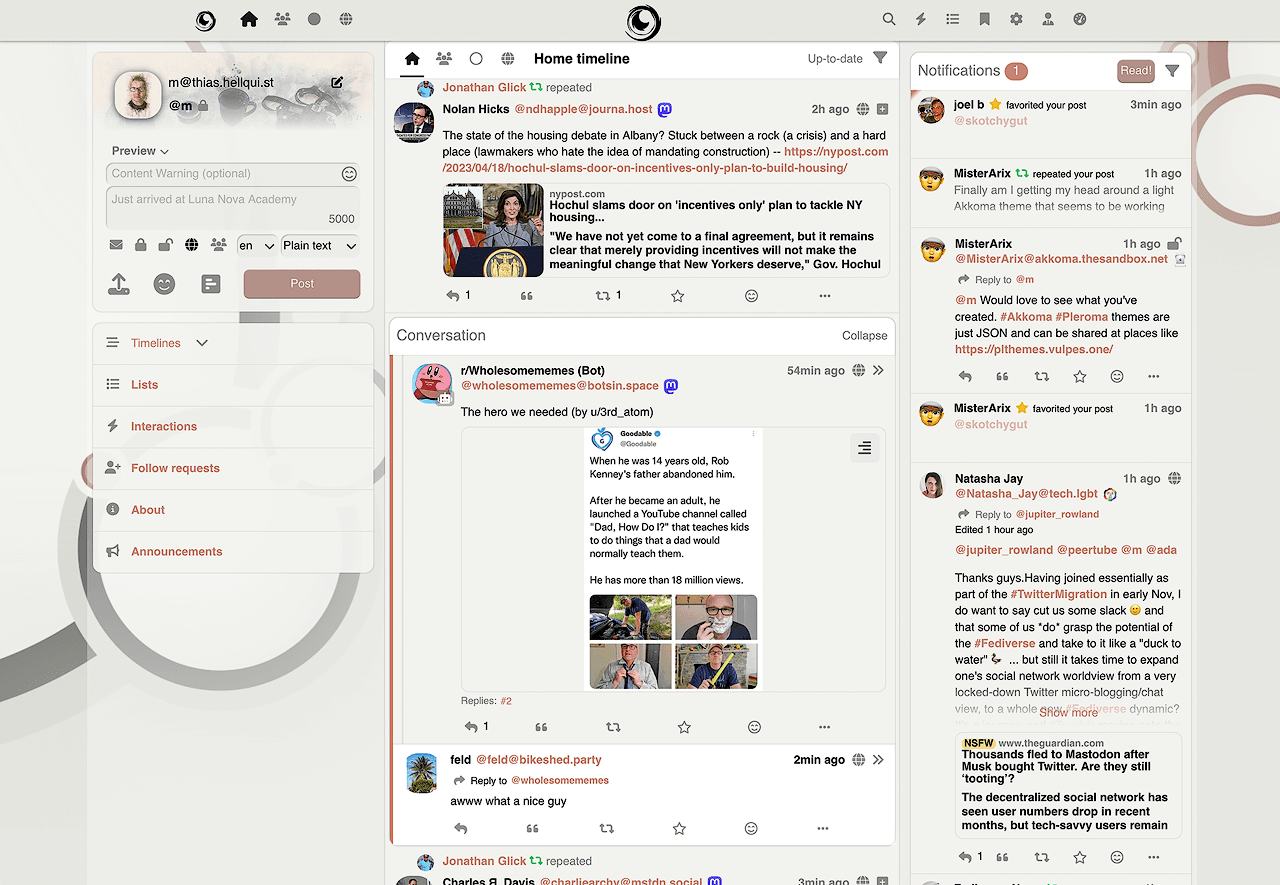The width and height of the screenshot is (1280, 885).
Task: Expand the Wholesomememes post with double chevron
Action: point(878,370)
